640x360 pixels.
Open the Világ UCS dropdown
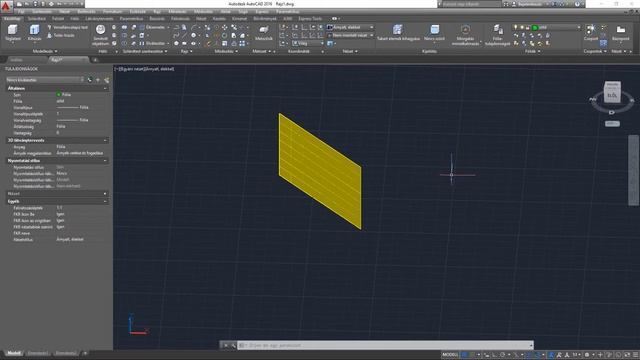308,43
